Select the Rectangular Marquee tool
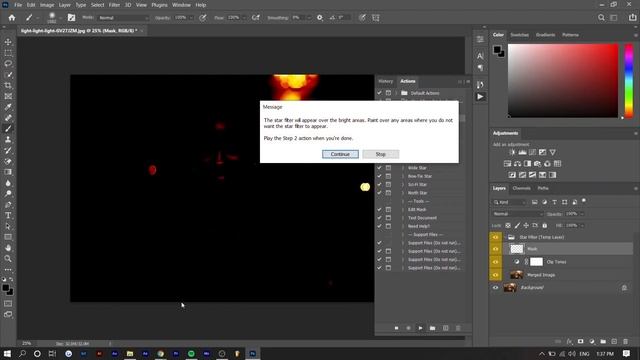This screenshot has height=360, width=640. point(8,53)
